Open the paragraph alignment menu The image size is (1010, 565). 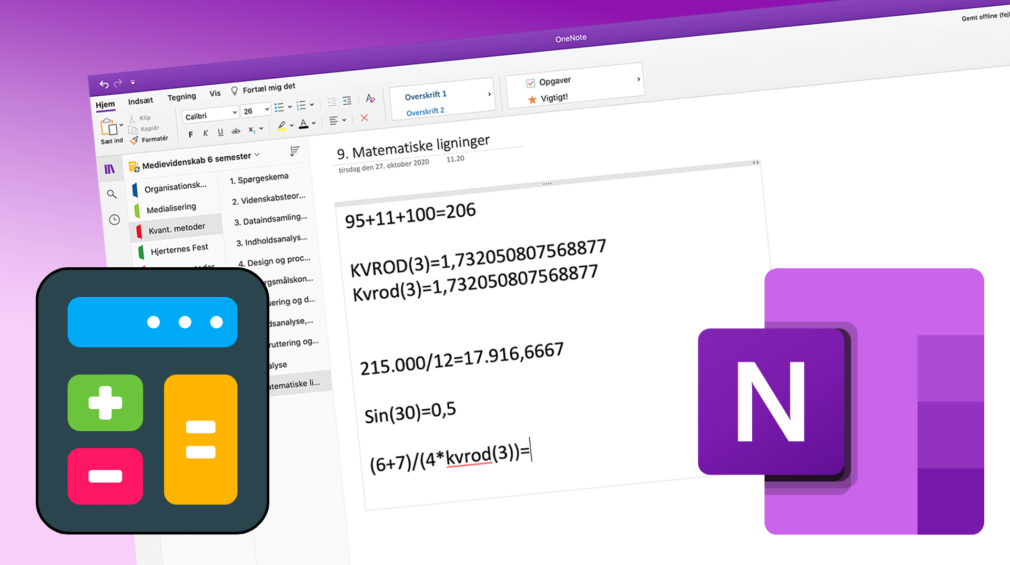[x=338, y=120]
